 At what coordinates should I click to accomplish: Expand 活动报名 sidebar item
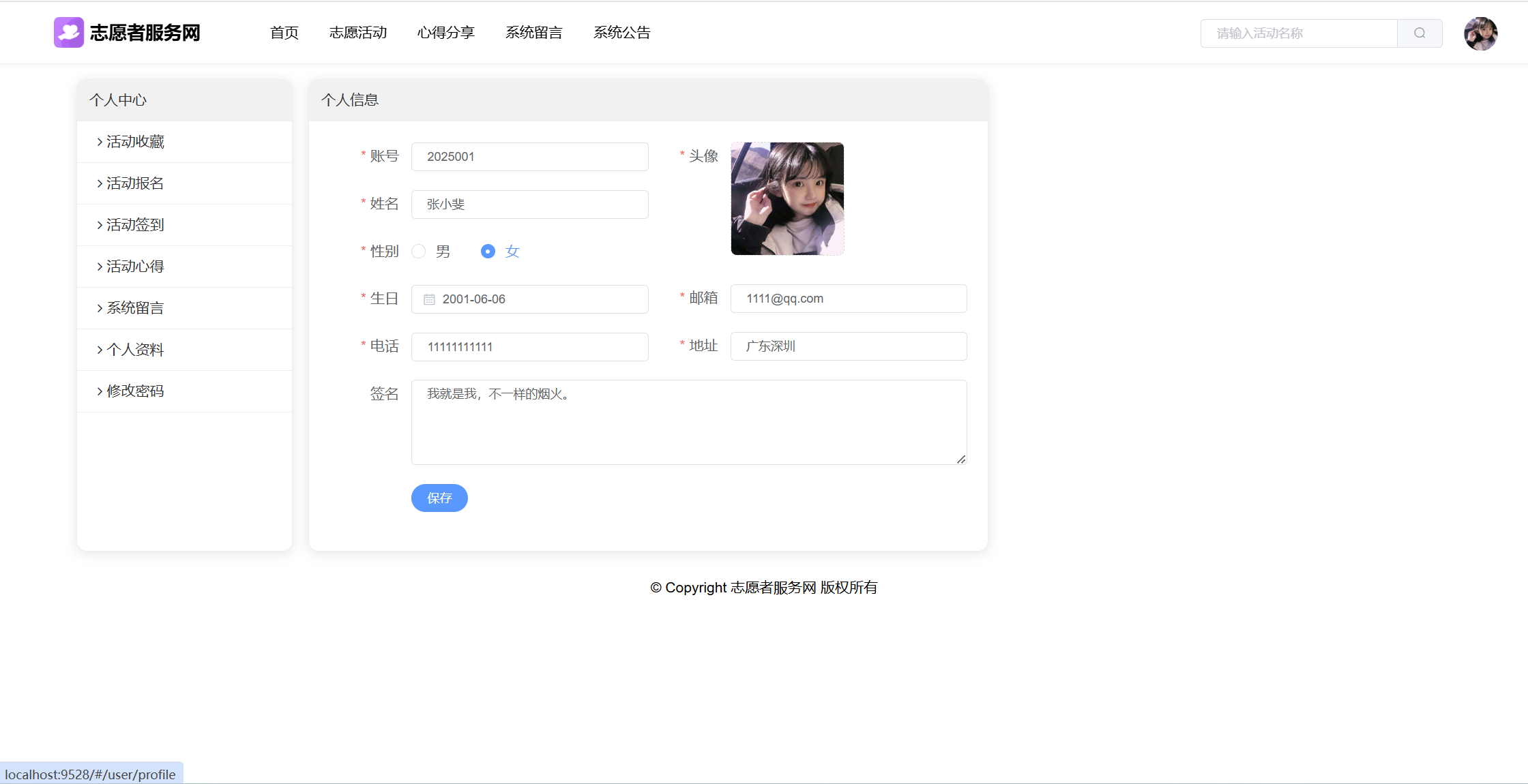point(135,183)
